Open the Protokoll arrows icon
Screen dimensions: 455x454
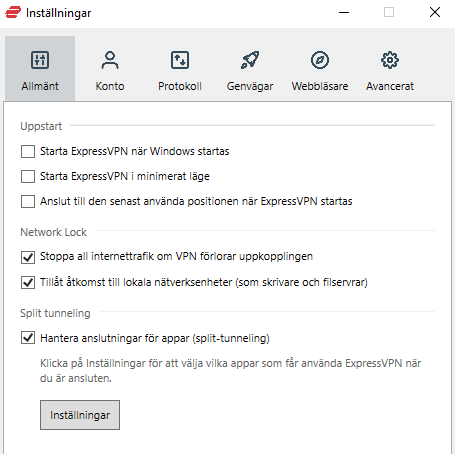coord(180,60)
